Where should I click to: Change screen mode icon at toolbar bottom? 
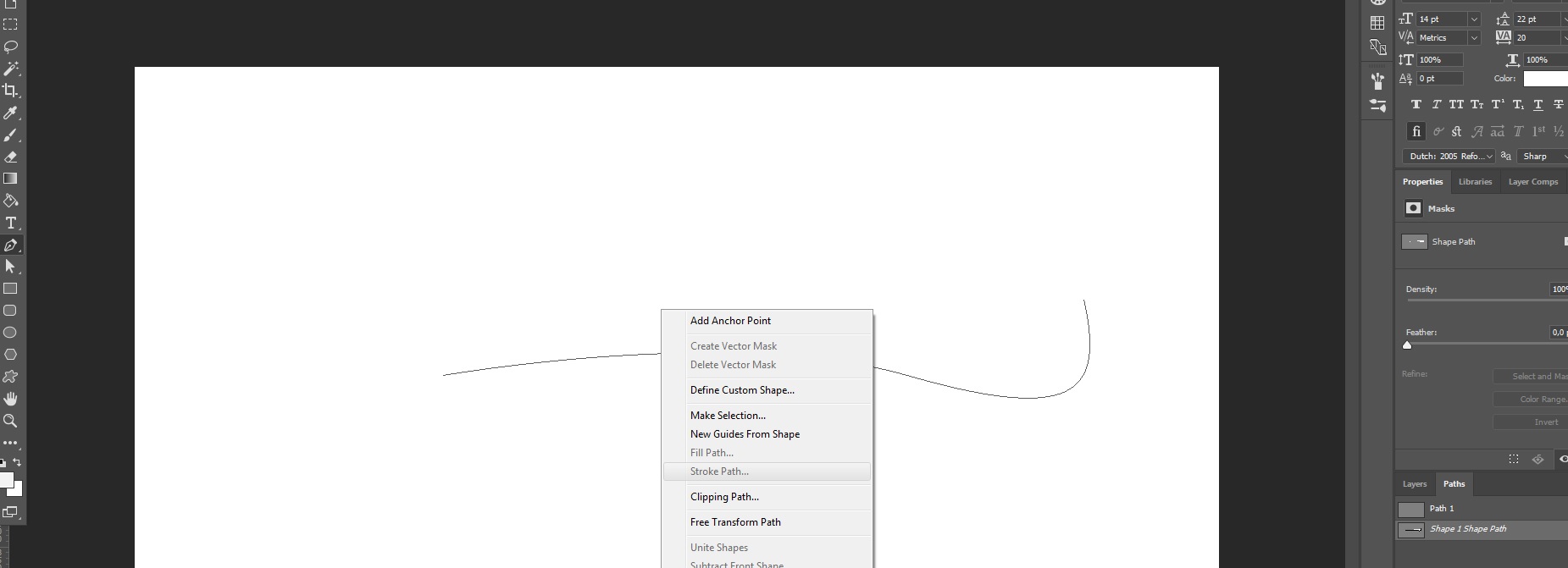point(10,511)
